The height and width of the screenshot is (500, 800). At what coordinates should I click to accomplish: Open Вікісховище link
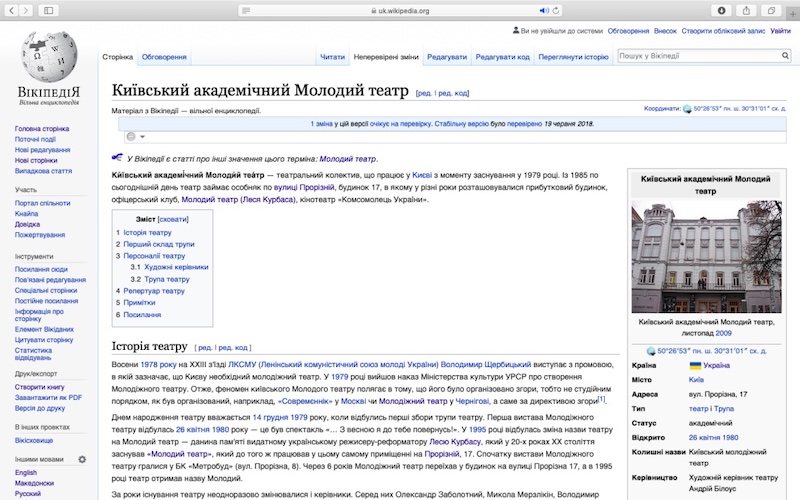34,440
